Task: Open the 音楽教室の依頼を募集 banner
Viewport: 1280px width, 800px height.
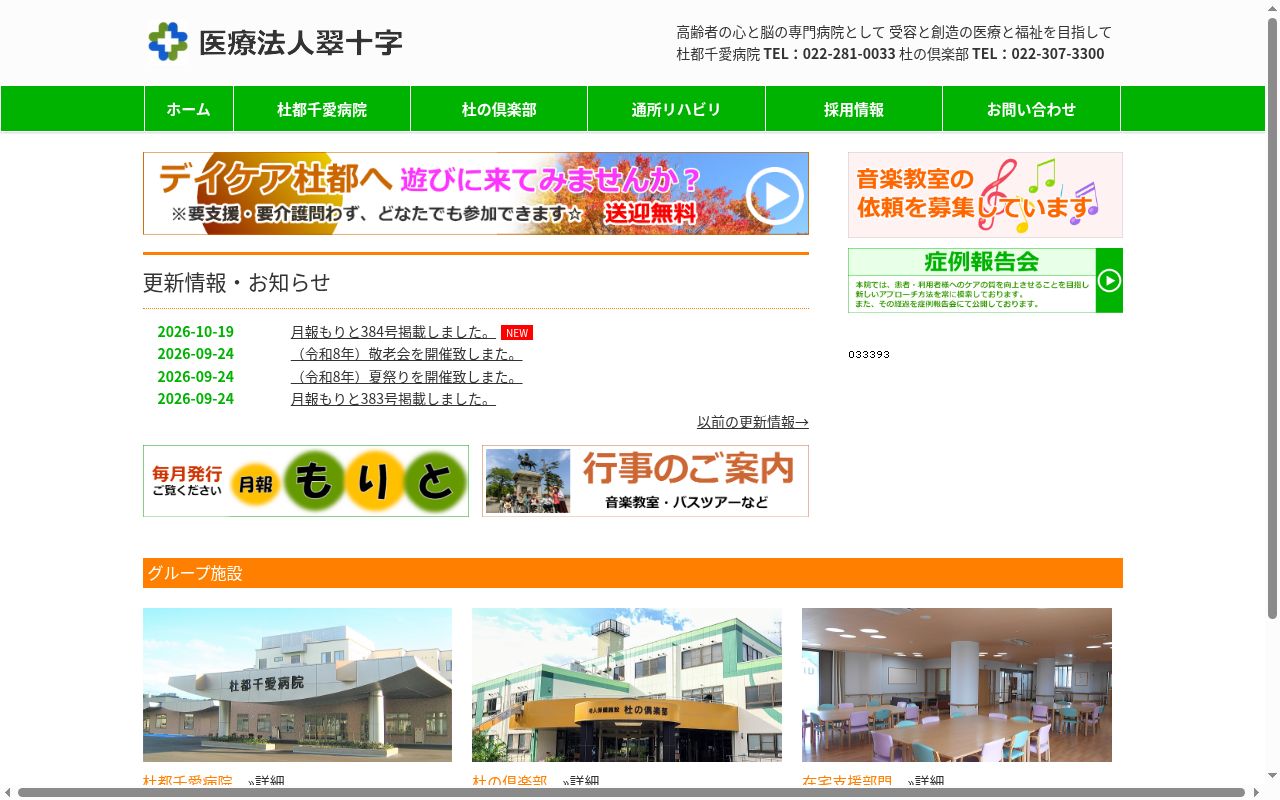Action: 985,195
